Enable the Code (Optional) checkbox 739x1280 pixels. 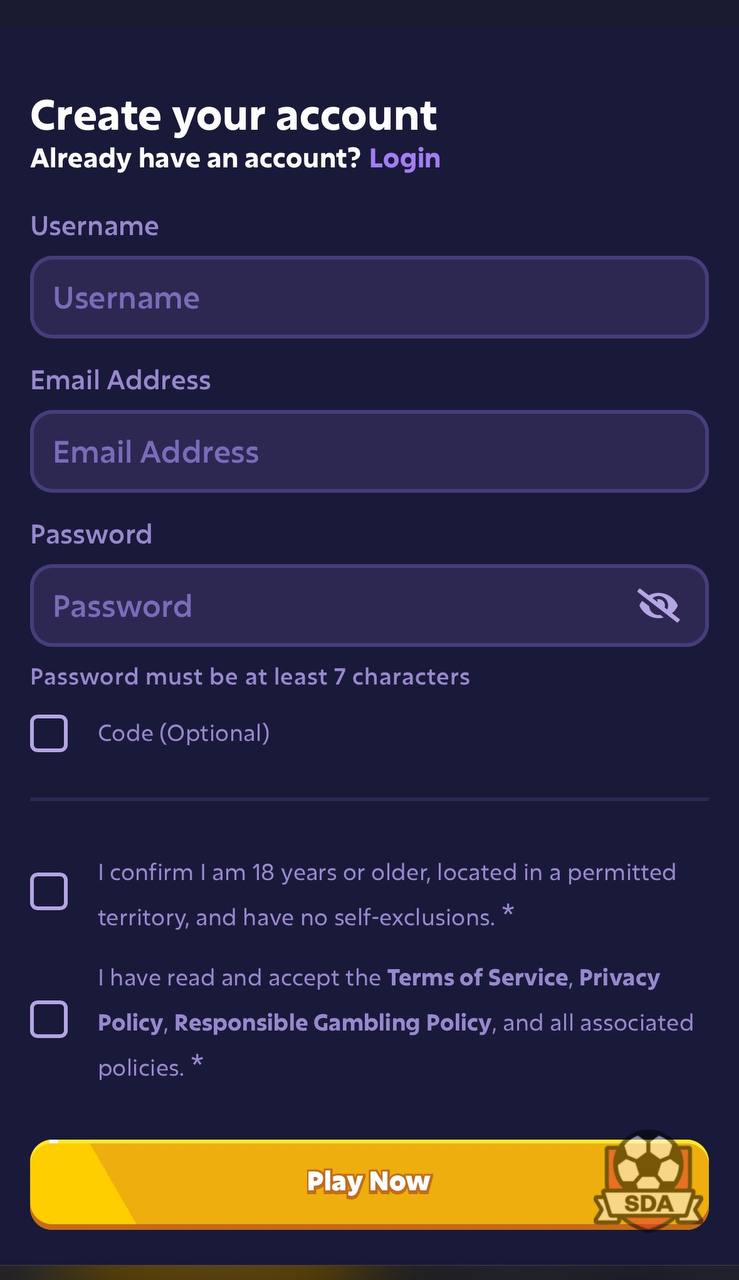(x=49, y=733)
